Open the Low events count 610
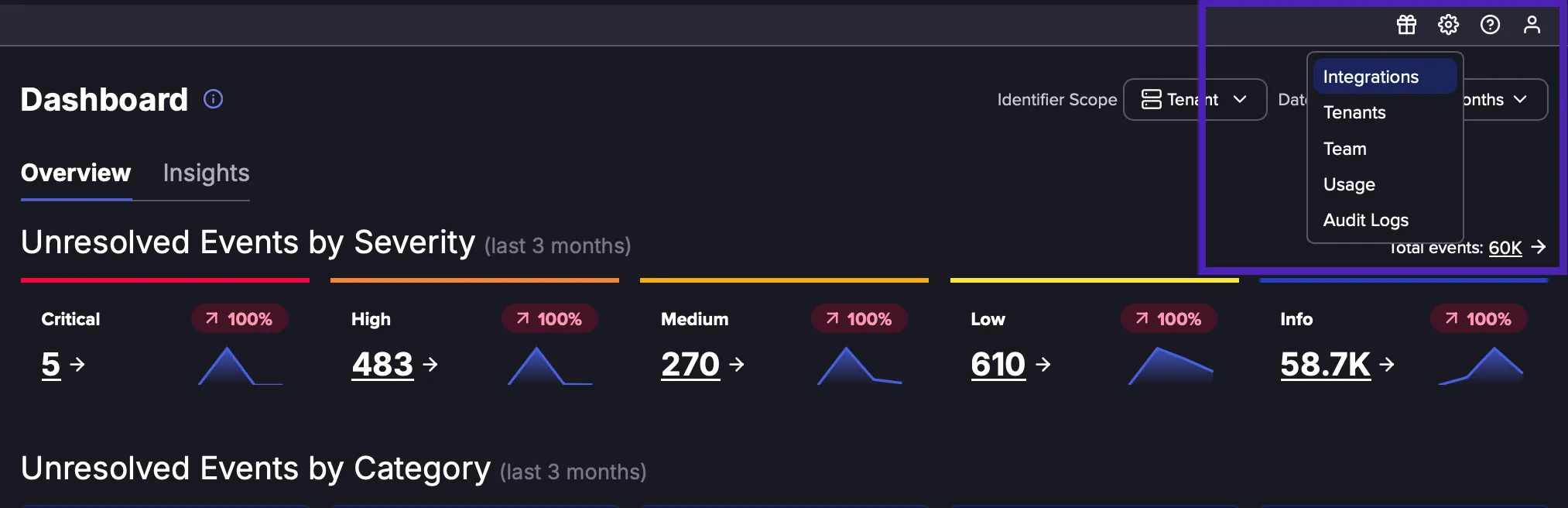Image resolution: width=1568 pixels, height=508 pixels. point(998,364)
